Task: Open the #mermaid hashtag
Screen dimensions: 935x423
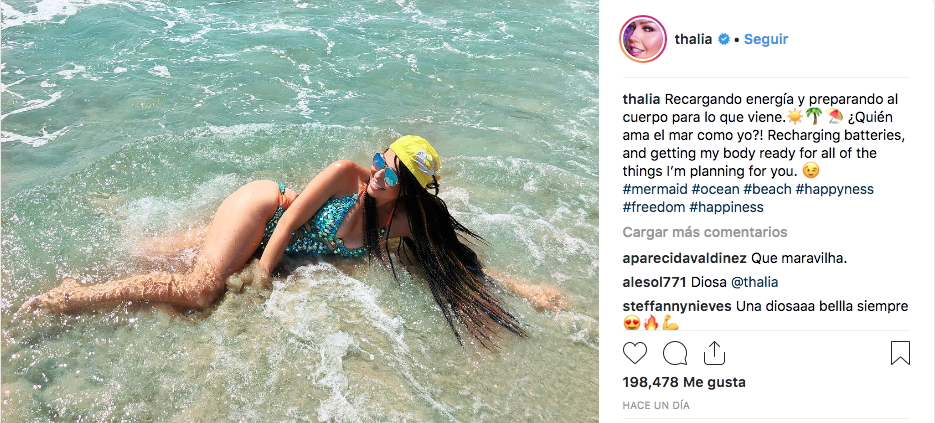Action: coord(655,189)
